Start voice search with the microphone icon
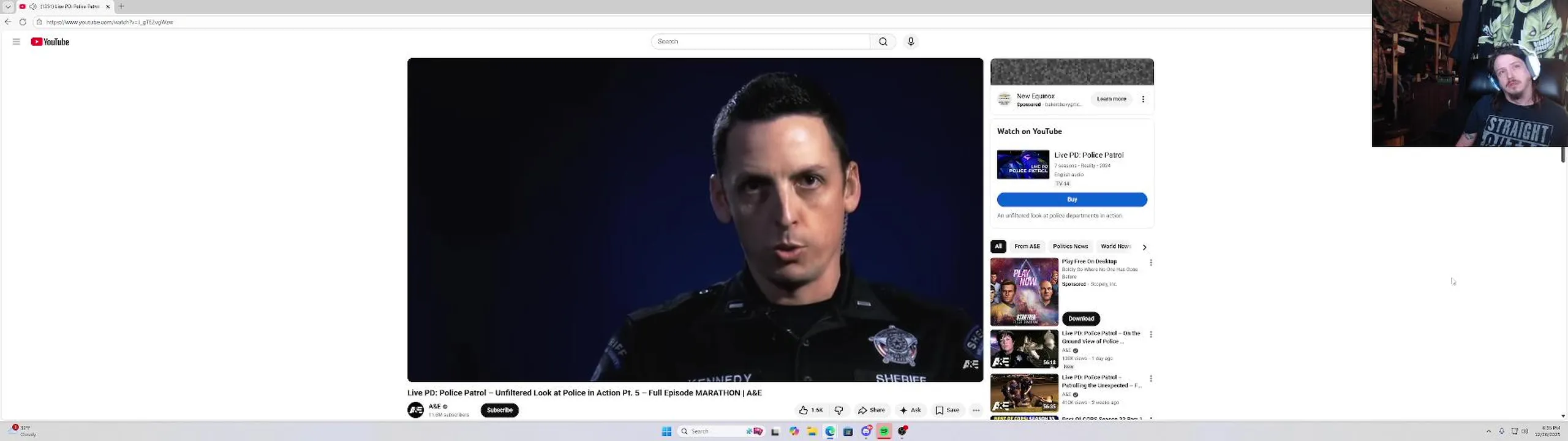The height and width of the screenshot is (441, 1568). point(911,42)
